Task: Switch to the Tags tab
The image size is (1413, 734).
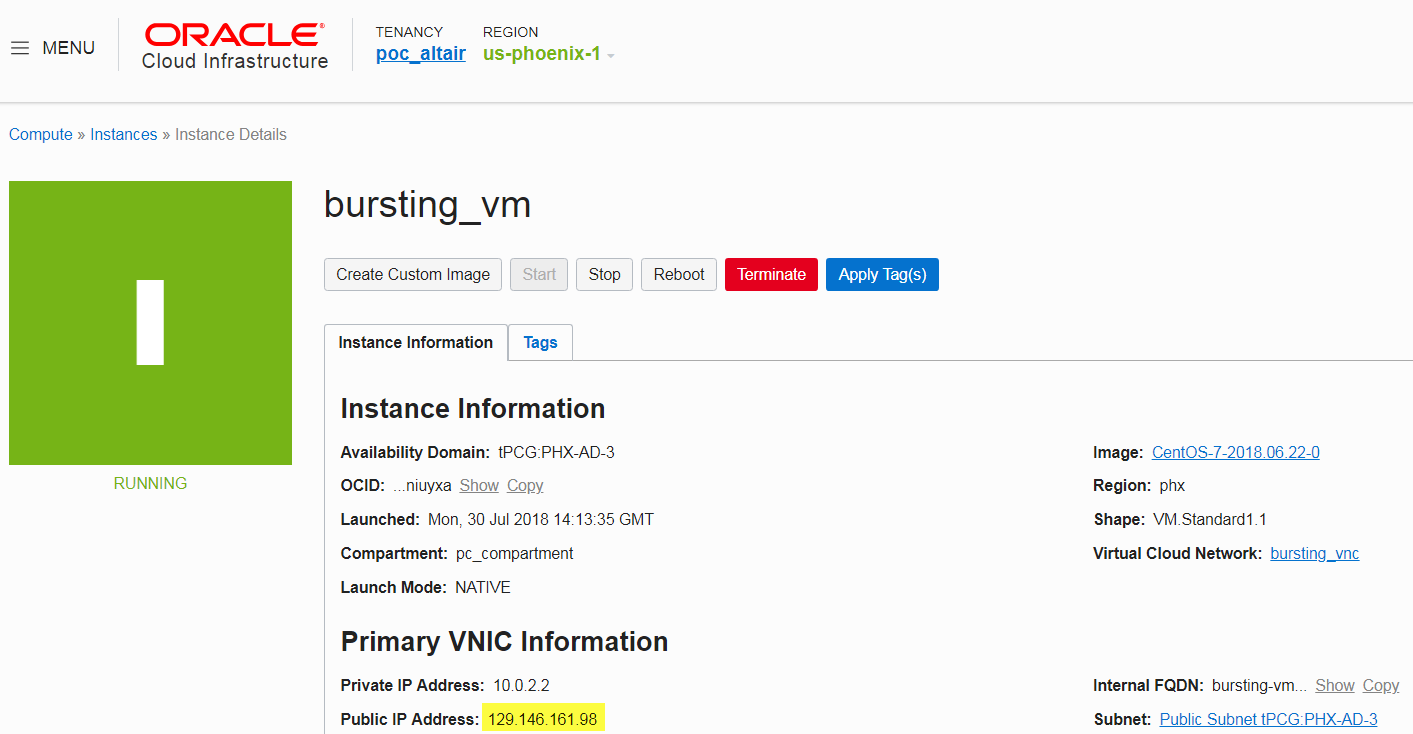Action: coord(540,342)
